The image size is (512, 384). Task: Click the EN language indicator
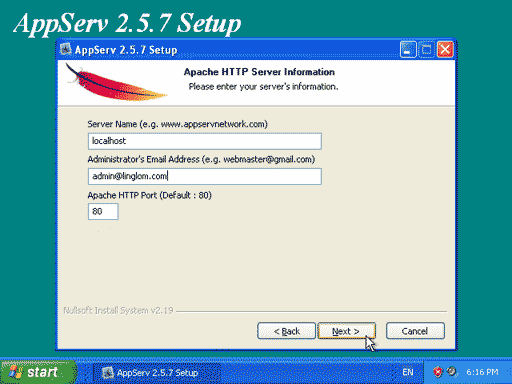(x=408, y=372)
